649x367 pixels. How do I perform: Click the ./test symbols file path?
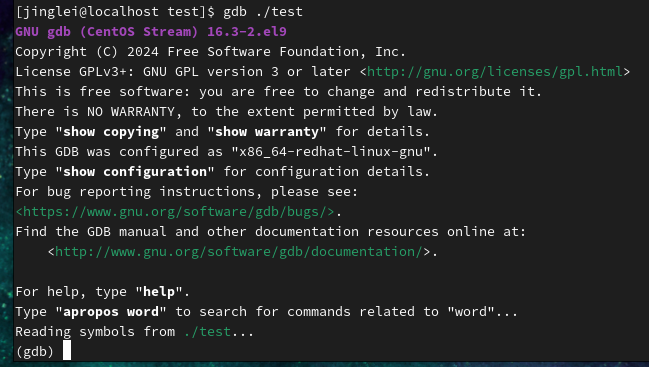pos(207,332)
